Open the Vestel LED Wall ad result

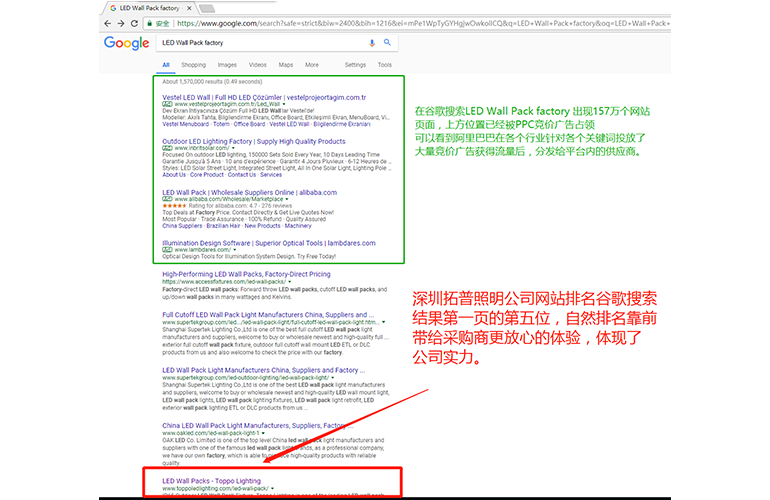click(x=264, y=97)
